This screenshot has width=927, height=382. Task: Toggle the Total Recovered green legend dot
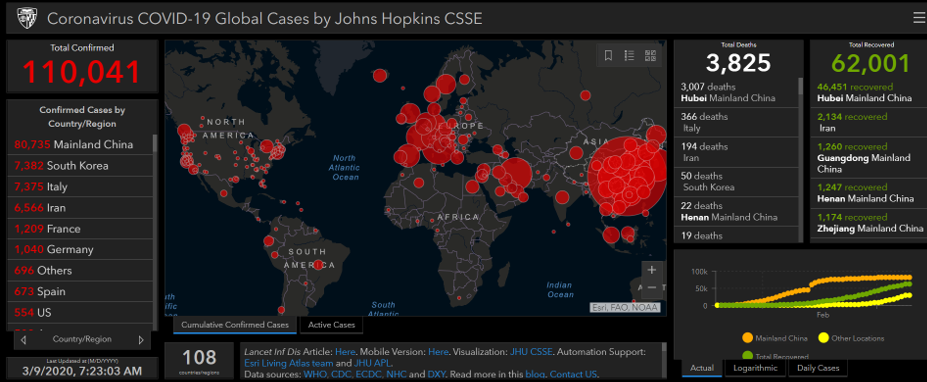point(747,356)
